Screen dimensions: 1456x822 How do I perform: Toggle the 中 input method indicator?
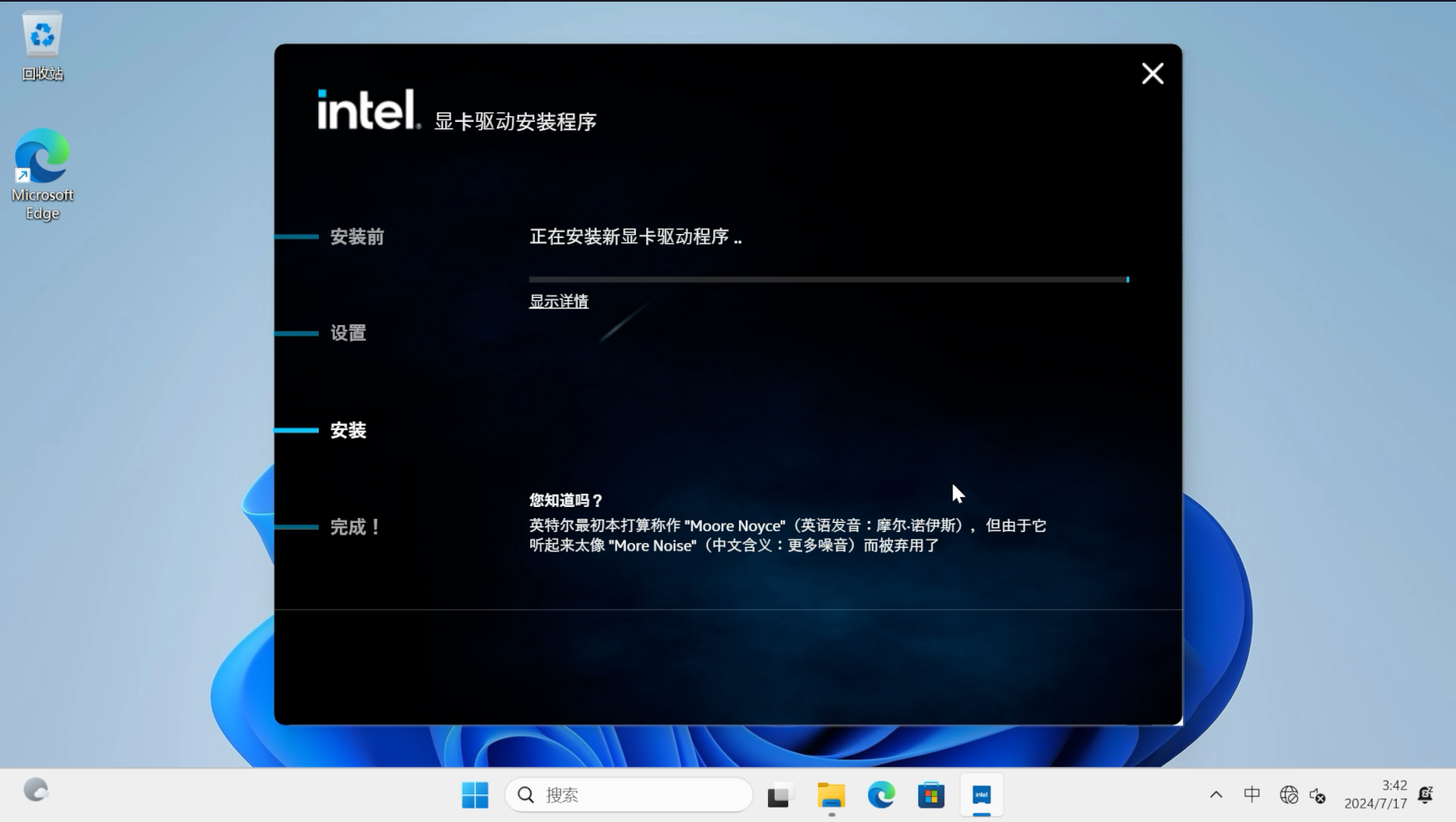(x=1252, y=795)
